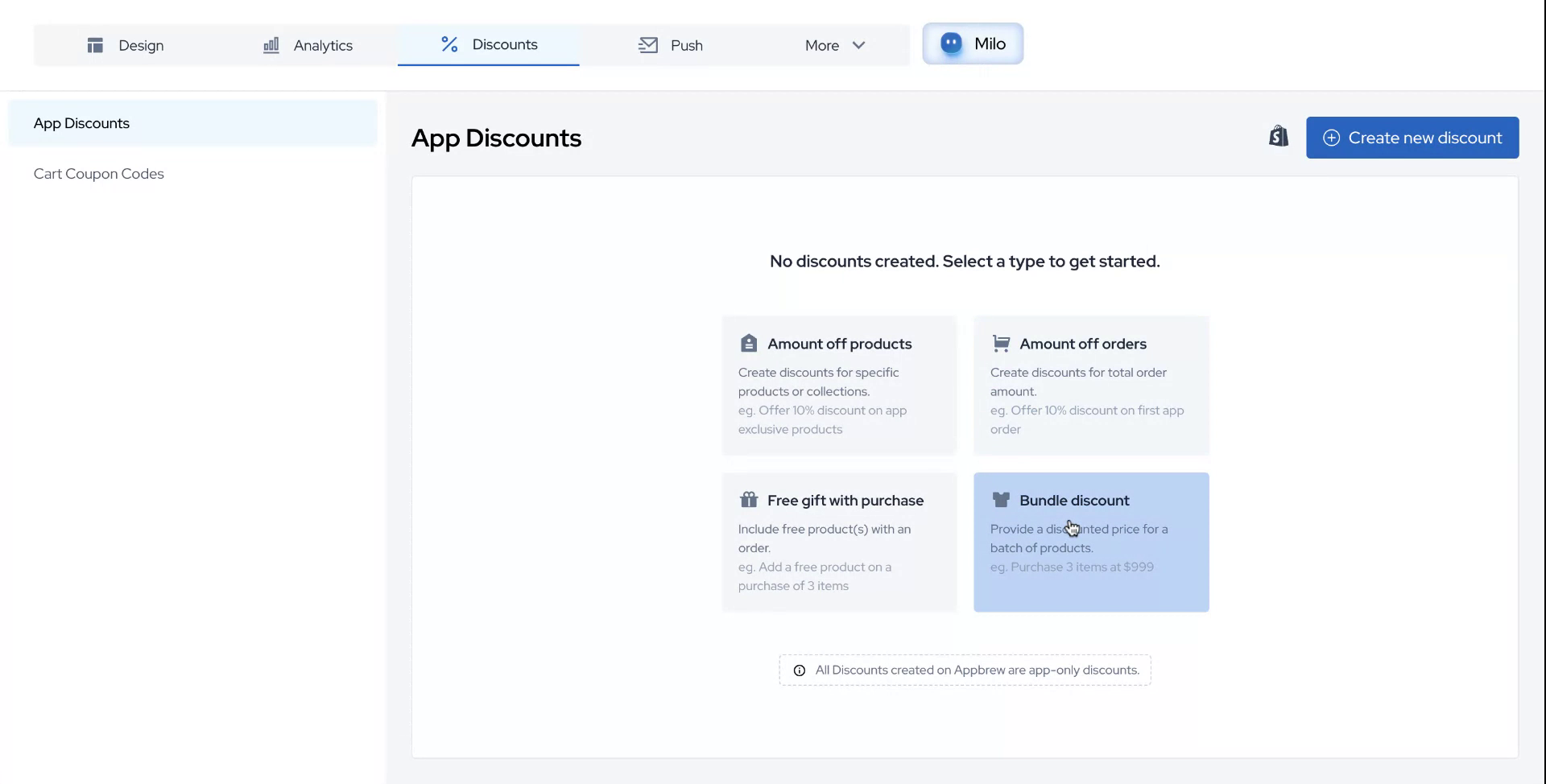
Task: Click the chevron next to More
Action: coord(858,45)
